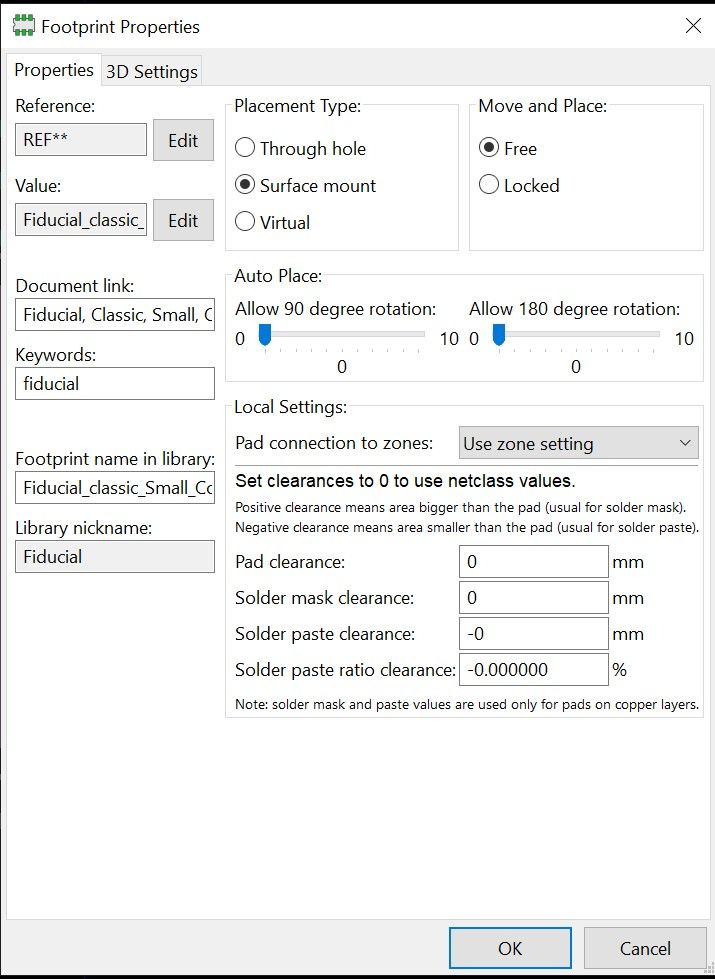Screen dimensions: 715x979
Task: Click the Allow 90 degree rotation slider
Action: pos(338,337)
